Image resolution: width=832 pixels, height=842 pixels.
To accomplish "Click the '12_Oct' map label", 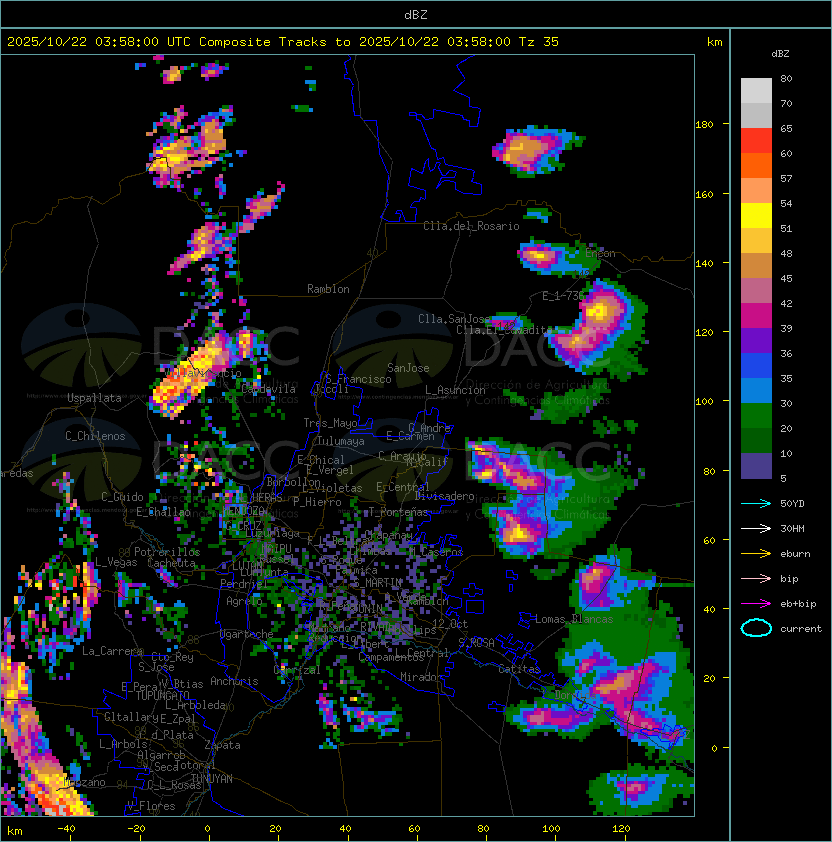I will [450, 624].
